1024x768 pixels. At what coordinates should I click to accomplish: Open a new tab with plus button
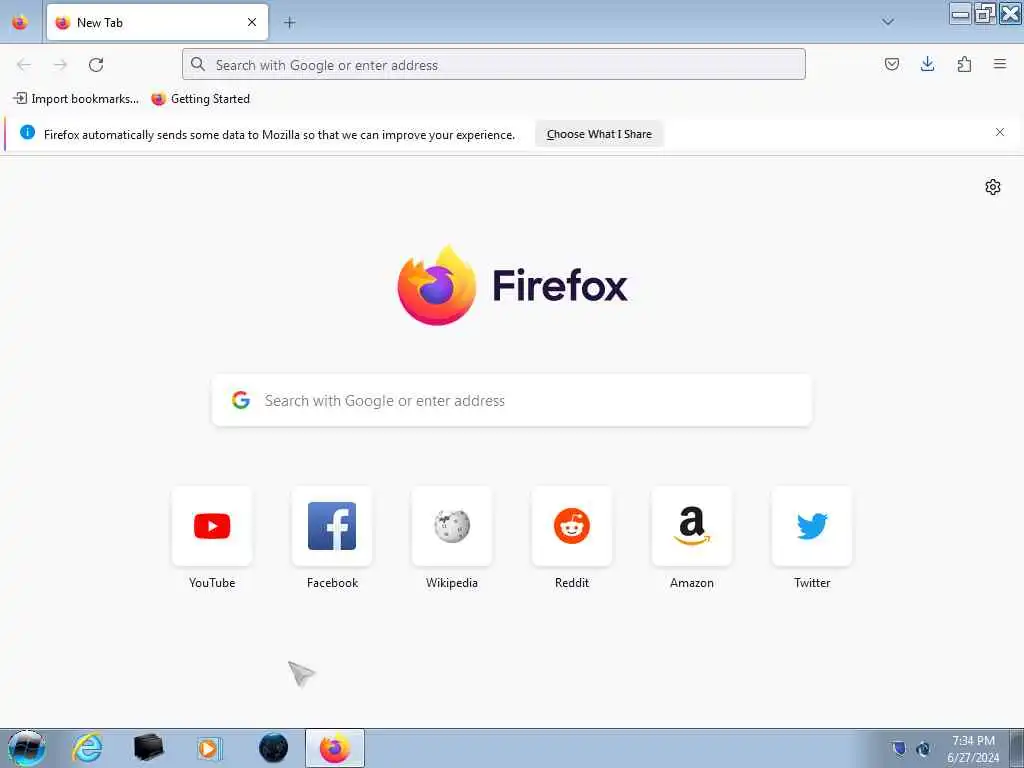[x=289, y=22]
